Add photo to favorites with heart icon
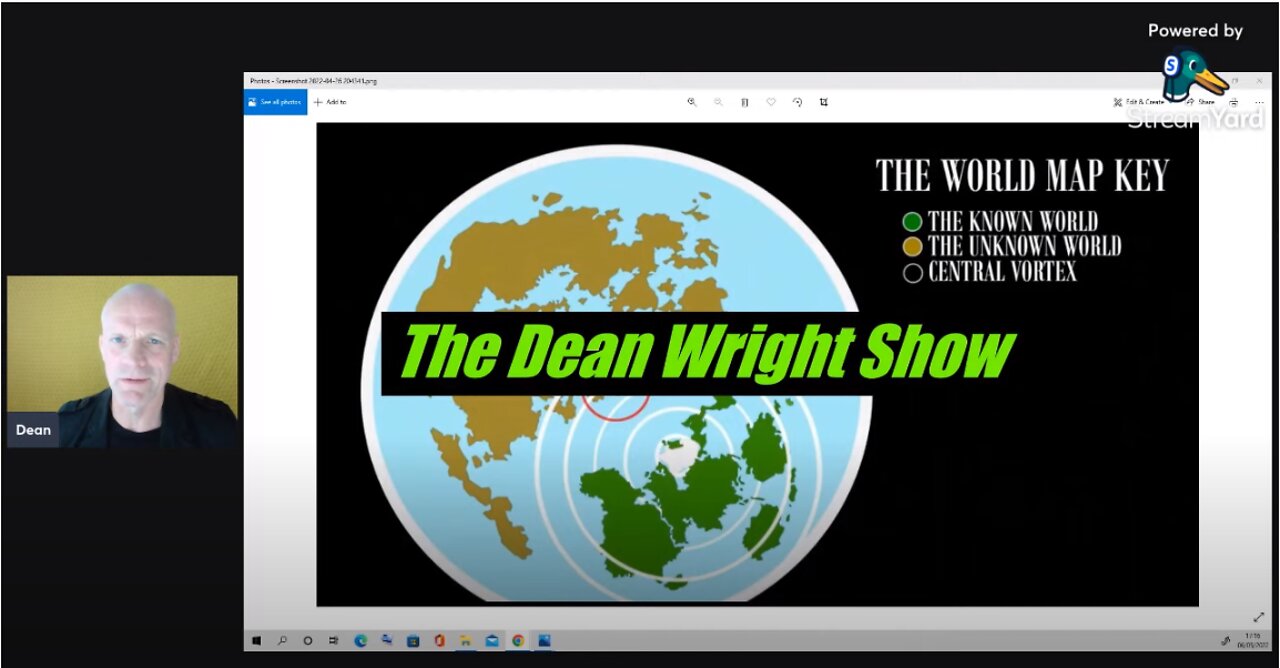Viewport: 1280px width, 668px height. coord(771,102)
